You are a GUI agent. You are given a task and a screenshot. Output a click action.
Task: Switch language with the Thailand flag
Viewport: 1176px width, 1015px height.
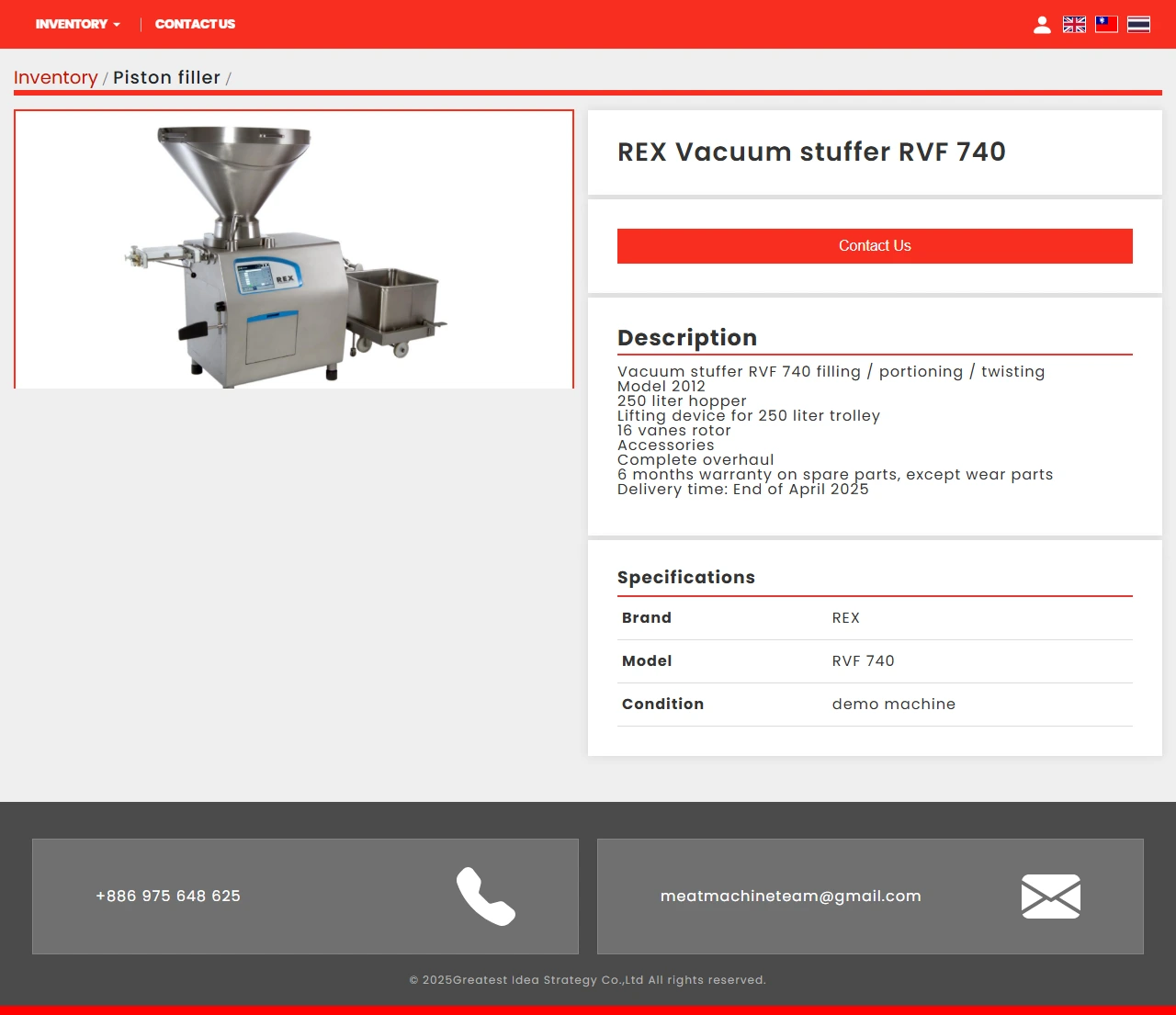1138,24
